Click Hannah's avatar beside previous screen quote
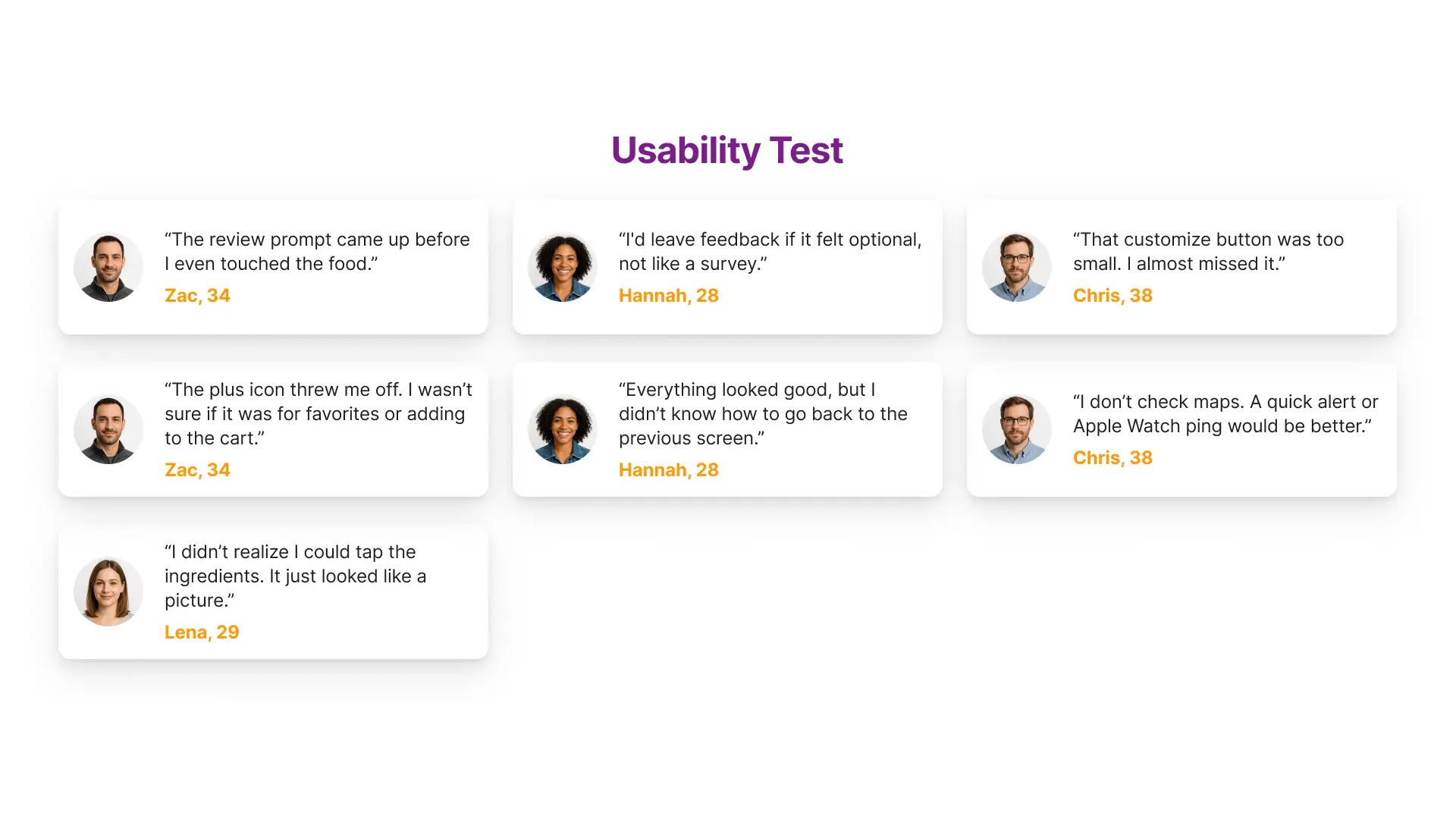The image size is (1456, 819). click(x=563, y=429)
